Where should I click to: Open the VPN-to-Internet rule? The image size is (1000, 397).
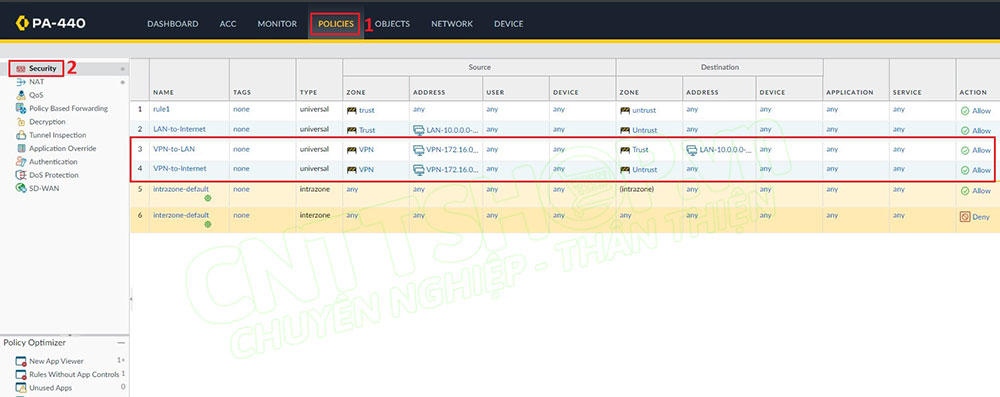point(179,169)
